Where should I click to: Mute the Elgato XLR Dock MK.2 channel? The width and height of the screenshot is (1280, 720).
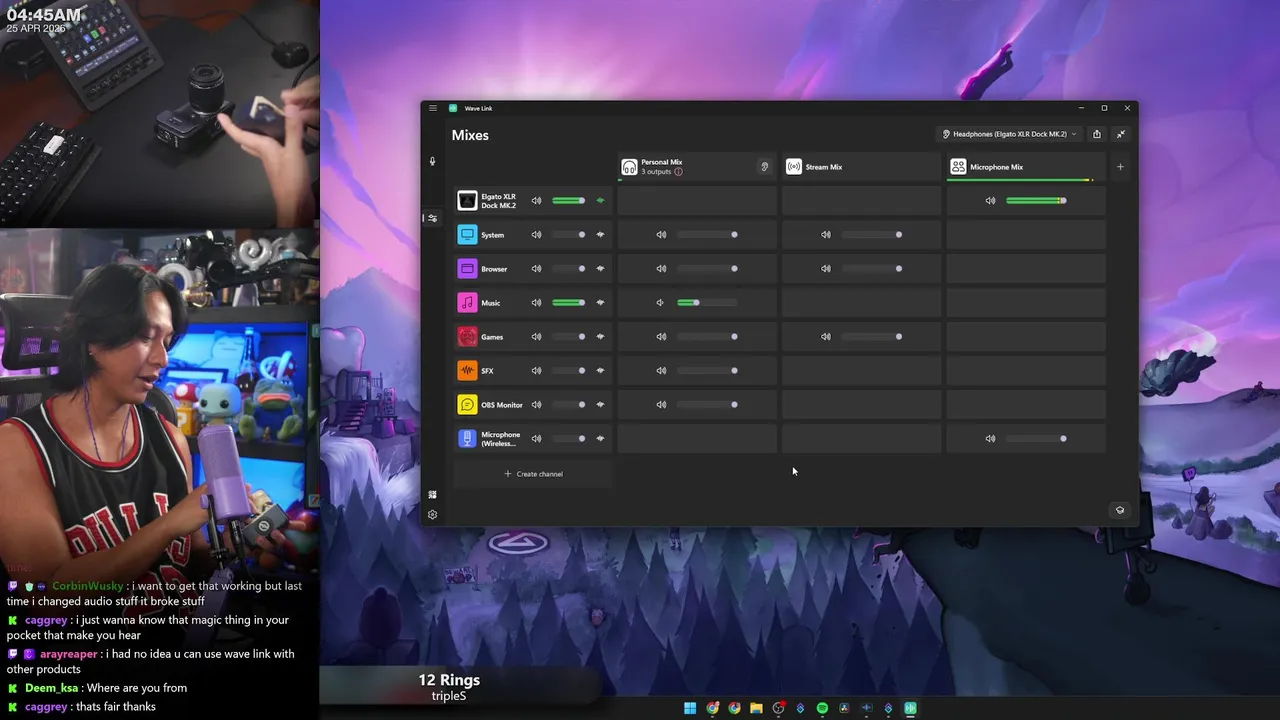click(x=536, y=201)
